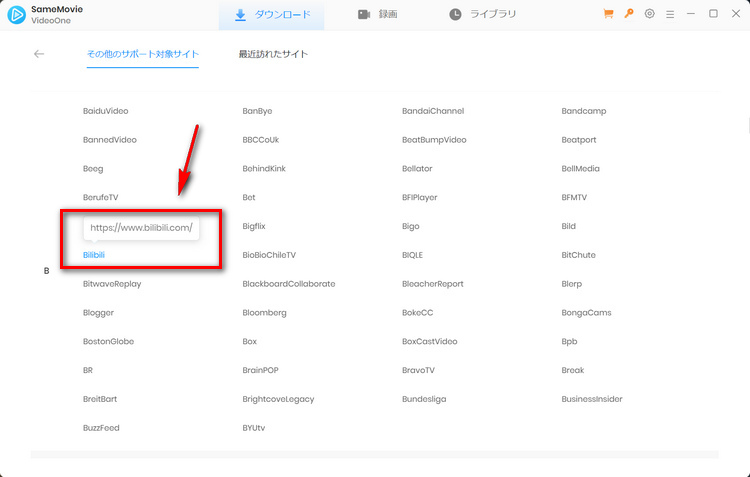Viewport: 750px width, 477px height.
Task: Click the BravoTV site name
Action: (418, 370)
